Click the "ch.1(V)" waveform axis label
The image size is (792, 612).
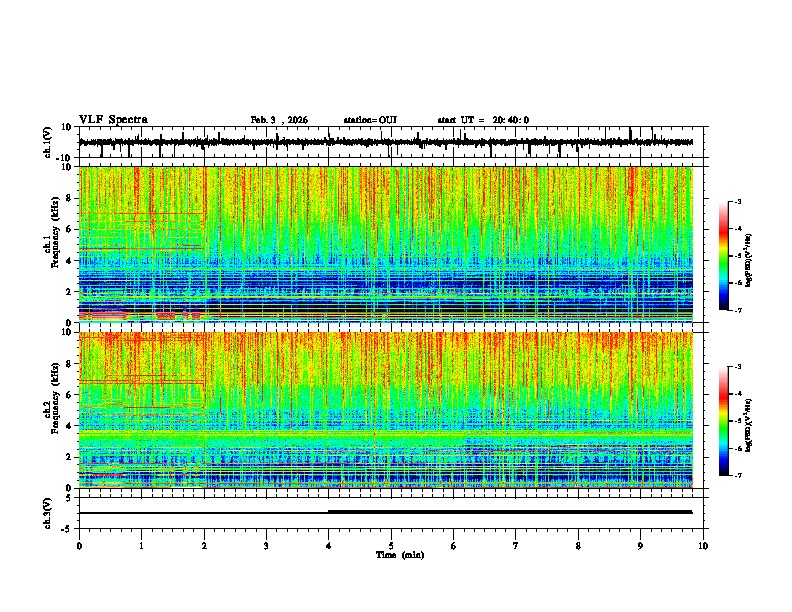tap(48, 142)
